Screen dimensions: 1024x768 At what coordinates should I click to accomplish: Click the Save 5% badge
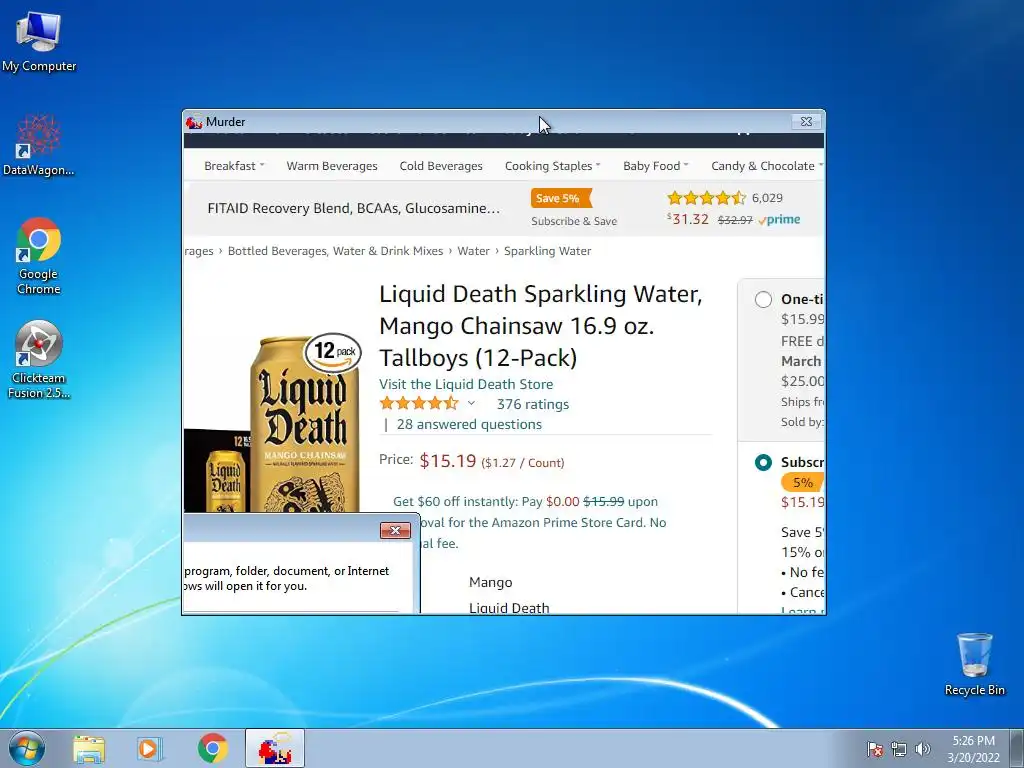tap(560, 198)
